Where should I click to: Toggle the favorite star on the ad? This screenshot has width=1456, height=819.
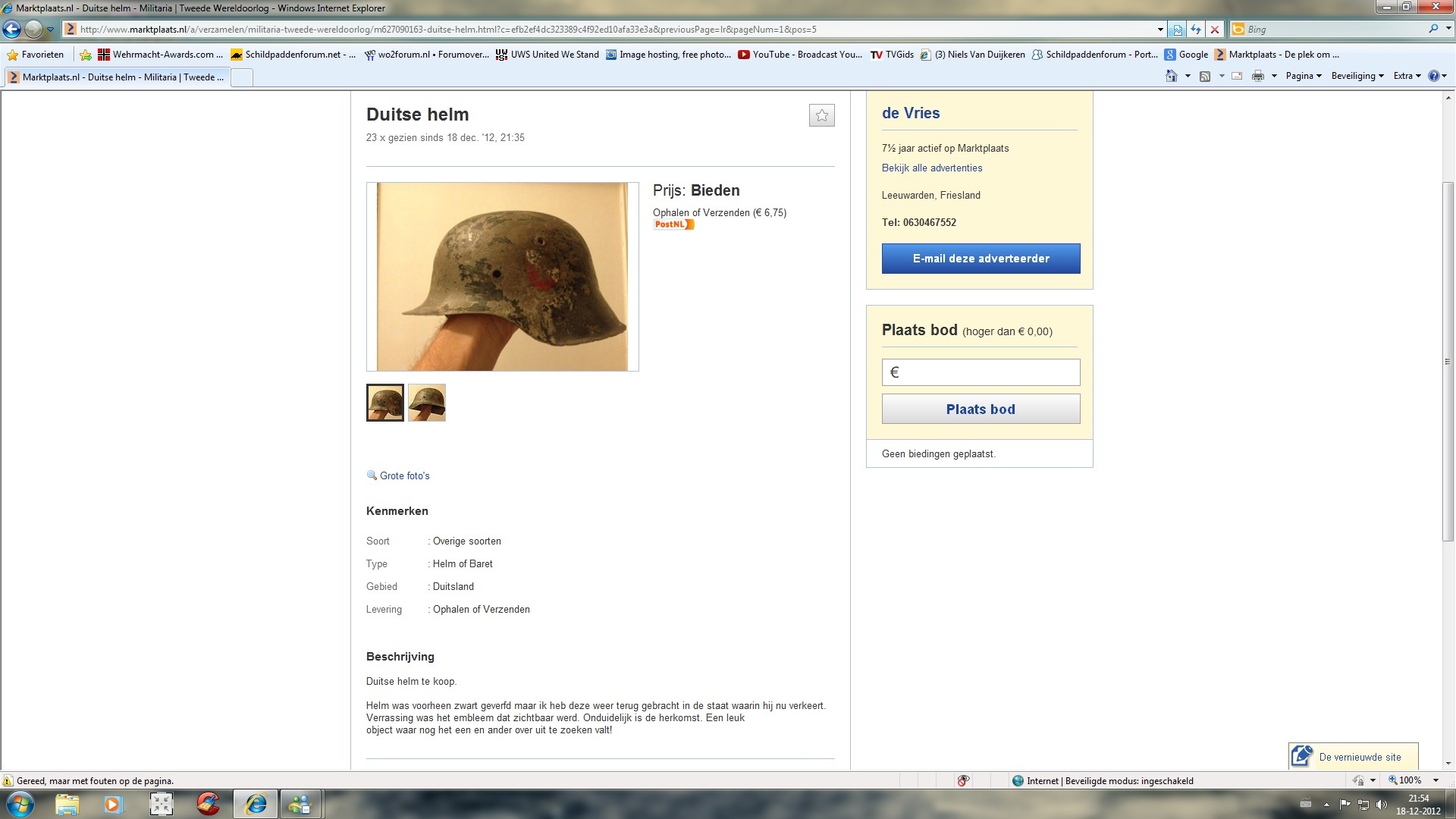[x=821, y=115]
